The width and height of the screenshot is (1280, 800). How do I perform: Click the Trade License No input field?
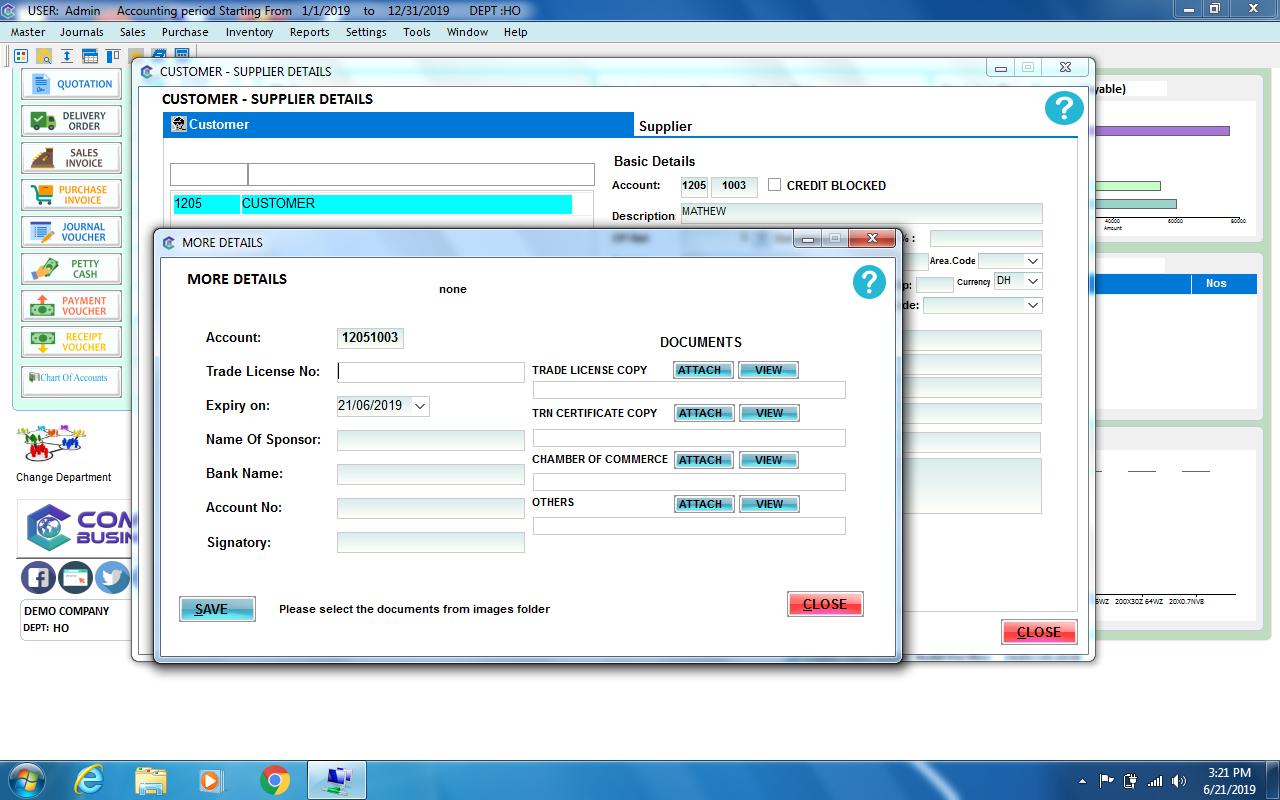pos(430,371)
